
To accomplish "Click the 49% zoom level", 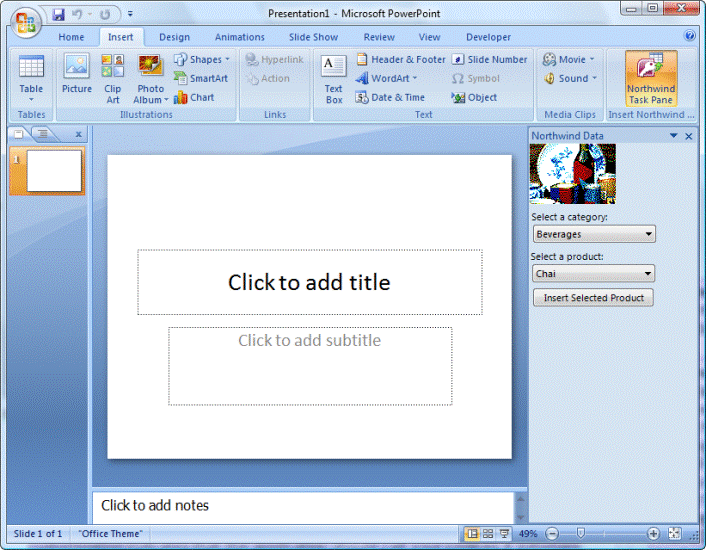I will (528, 534).
